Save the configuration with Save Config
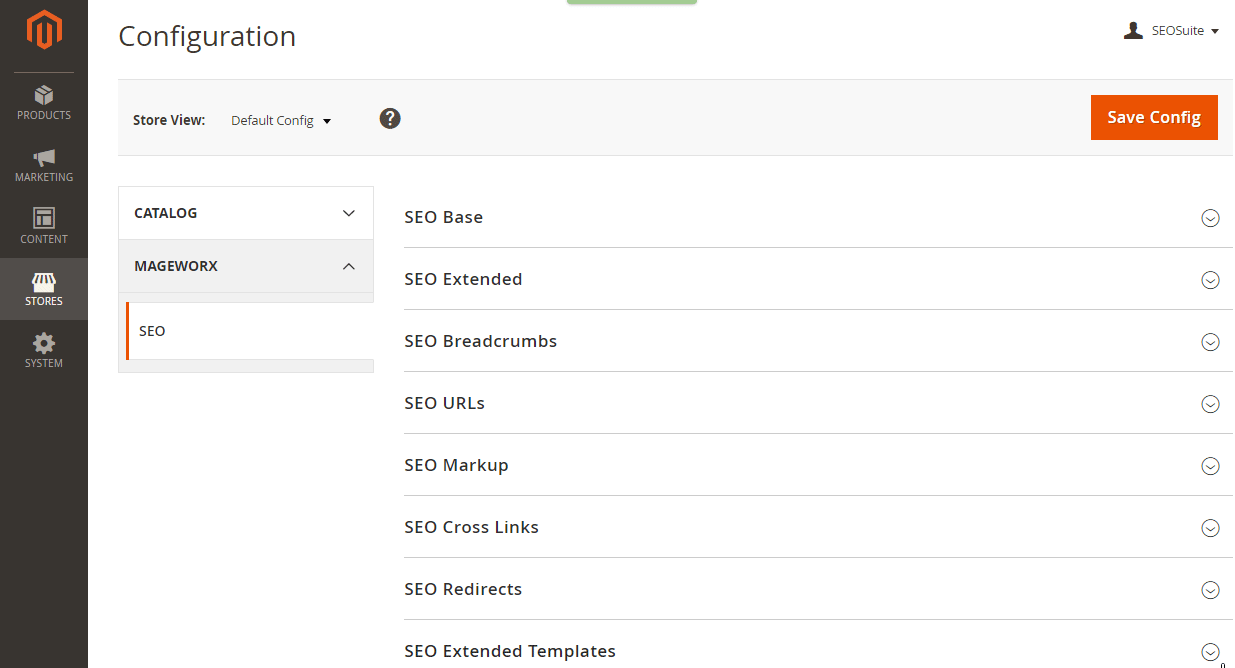This screenshot has height=668, width=1235. point(1154,117)
